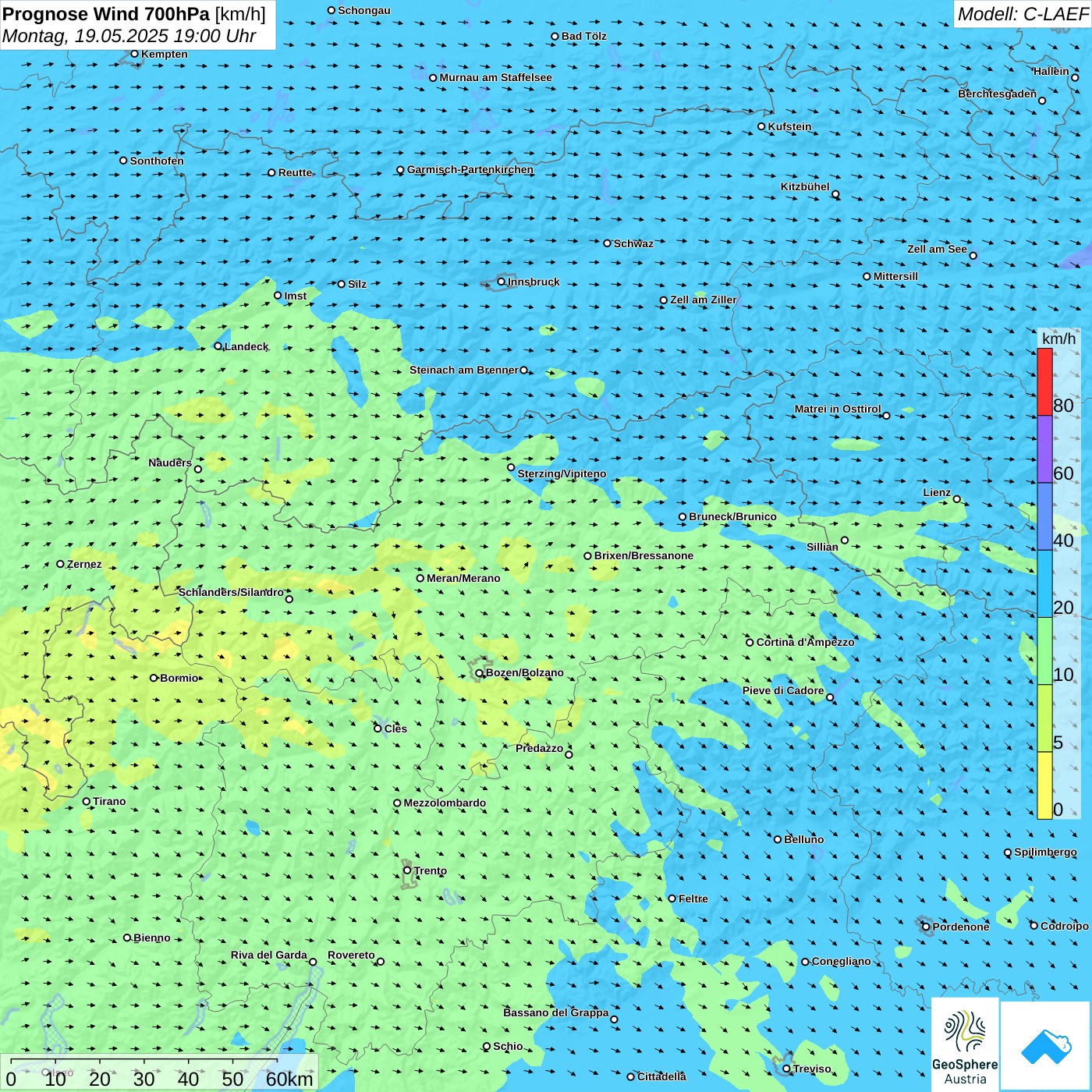Click the 'km/h' legend unit label
1092x1092 pixels.
[1058, 339]
